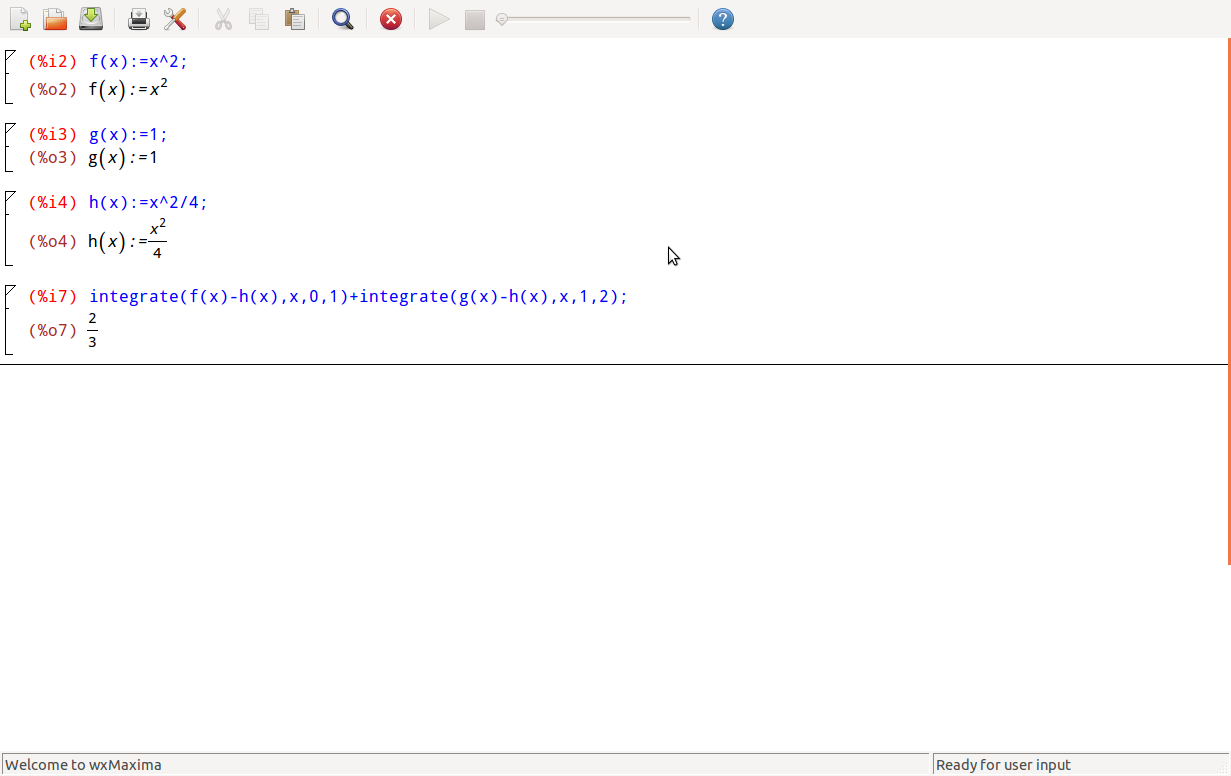
Task: Open a file with the folder icon
Action: tap(55, 19)
